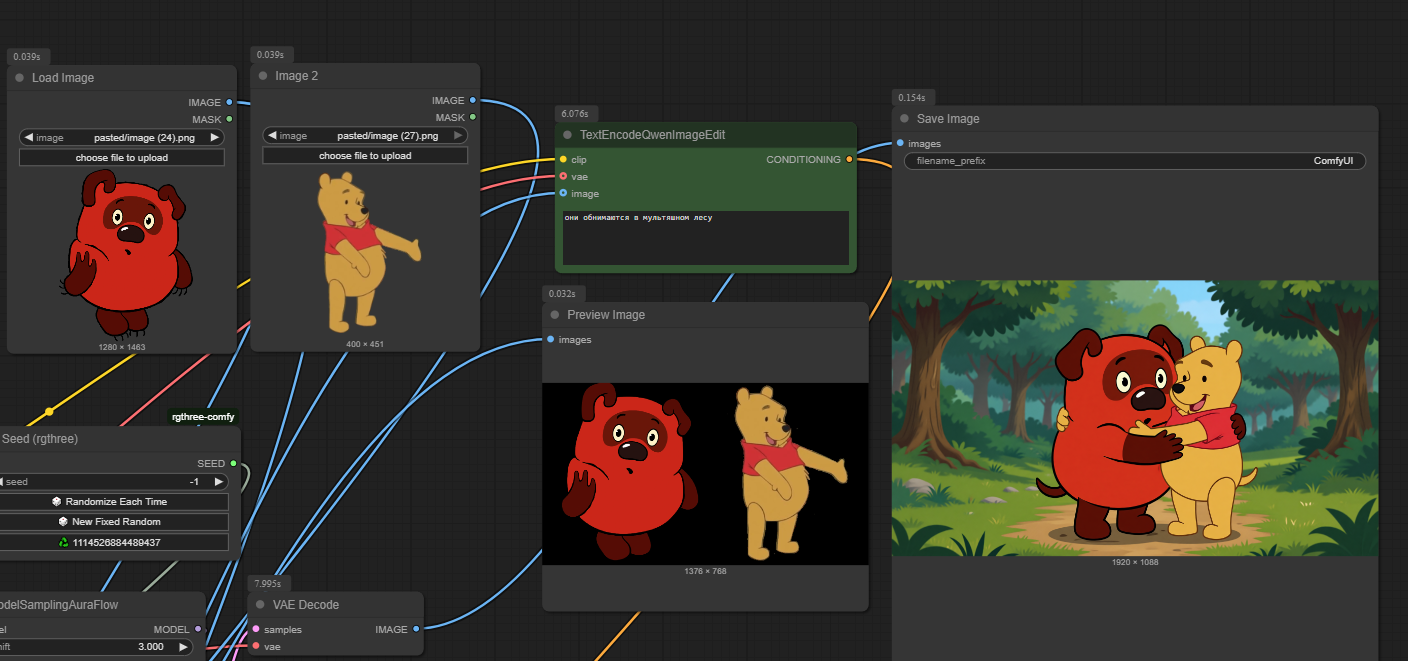Screen dimensions: 1408x661
Task: Collapse the Preview Image node via title dot
Action: click(x=554, y=315)
